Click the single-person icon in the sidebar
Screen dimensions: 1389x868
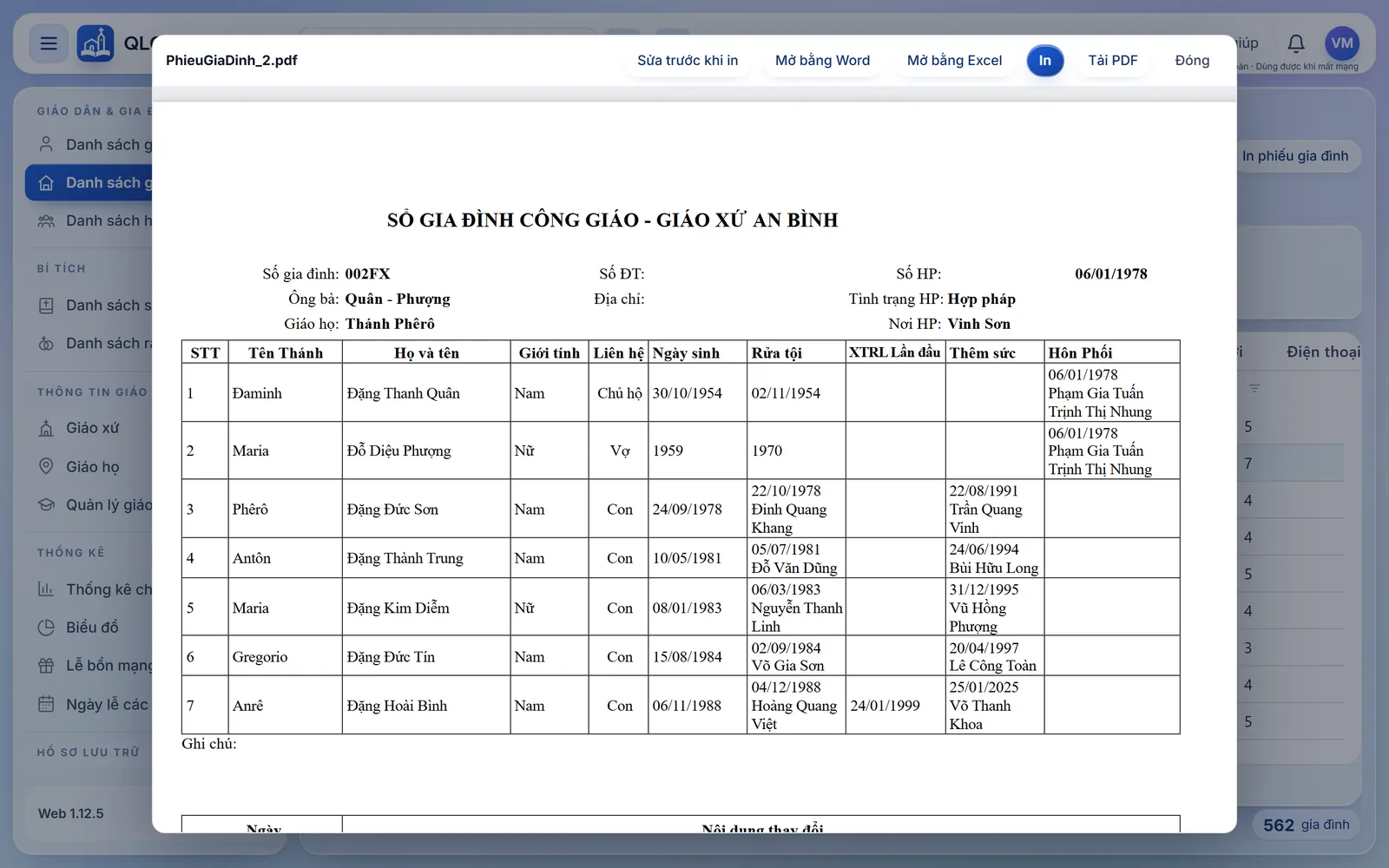(46, 144)
